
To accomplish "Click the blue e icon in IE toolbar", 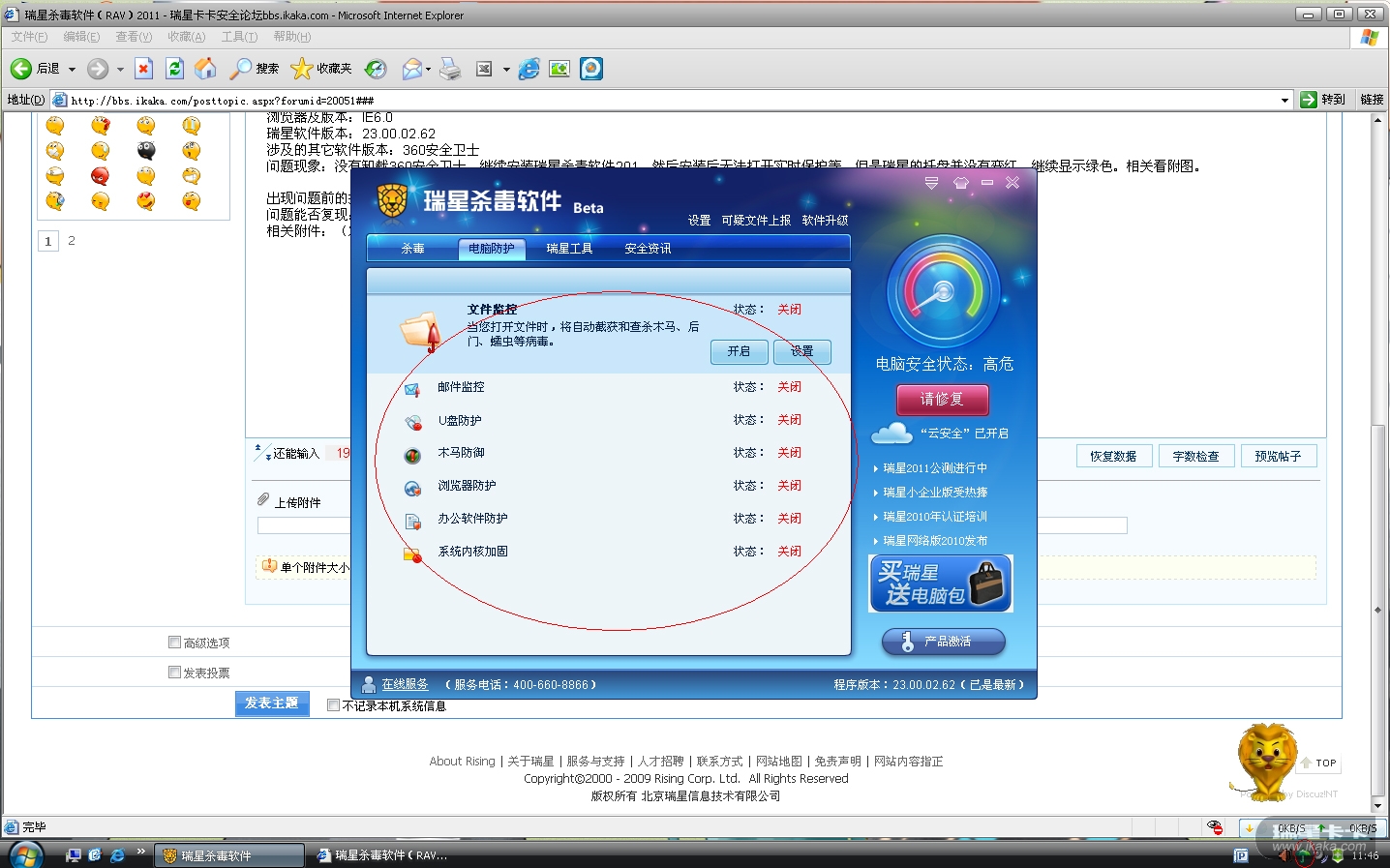I will point(529,69).
